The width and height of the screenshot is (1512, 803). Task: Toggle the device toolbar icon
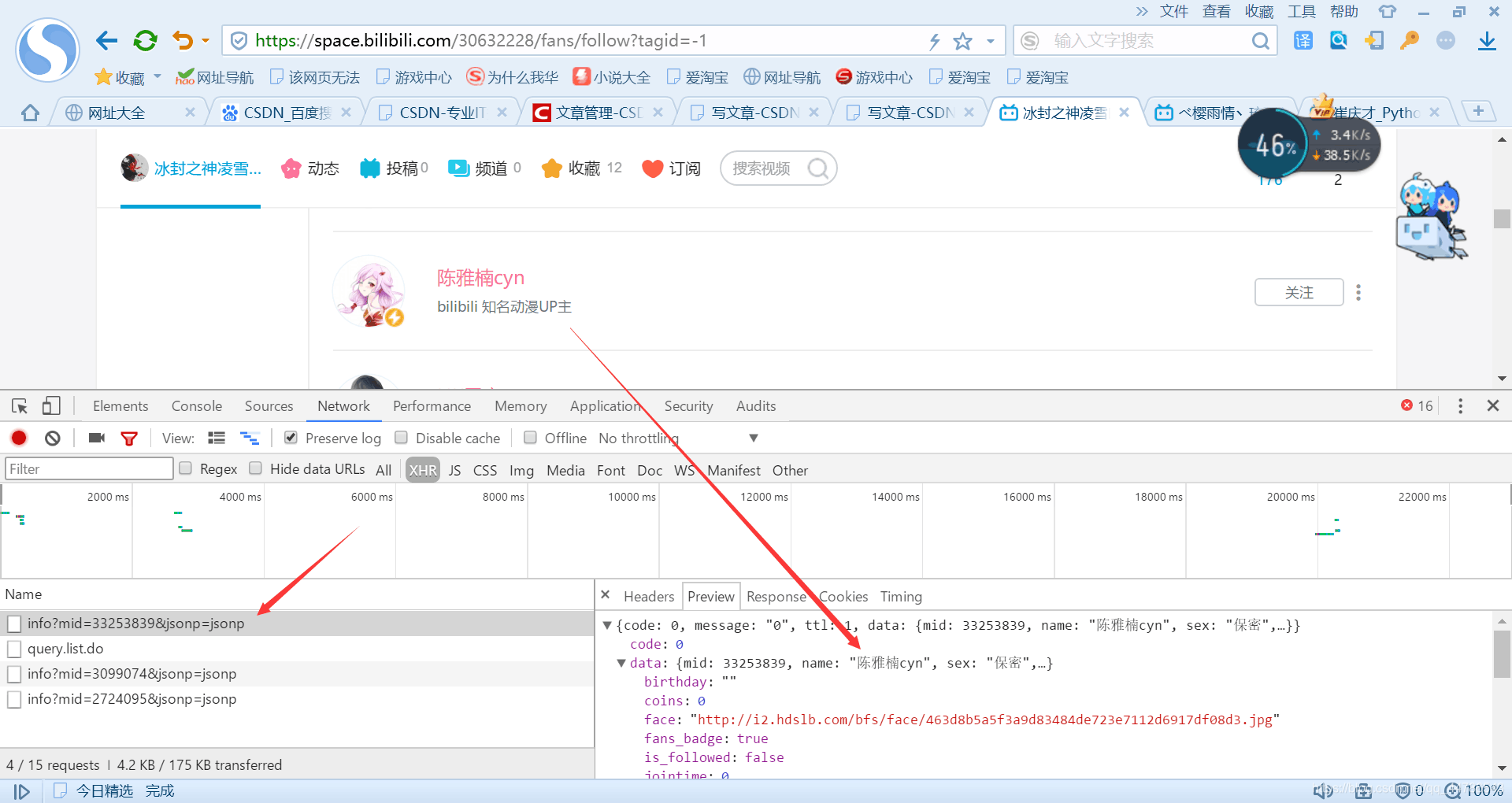tap(51, 406)
